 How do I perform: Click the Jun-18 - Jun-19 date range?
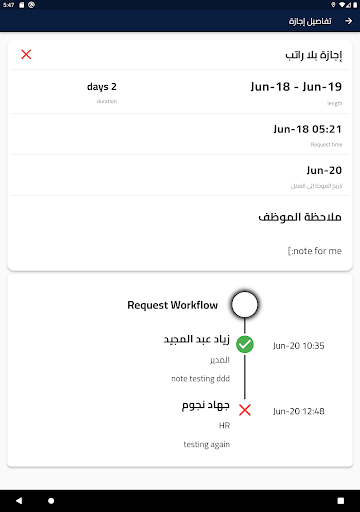[x=296, y=87]
